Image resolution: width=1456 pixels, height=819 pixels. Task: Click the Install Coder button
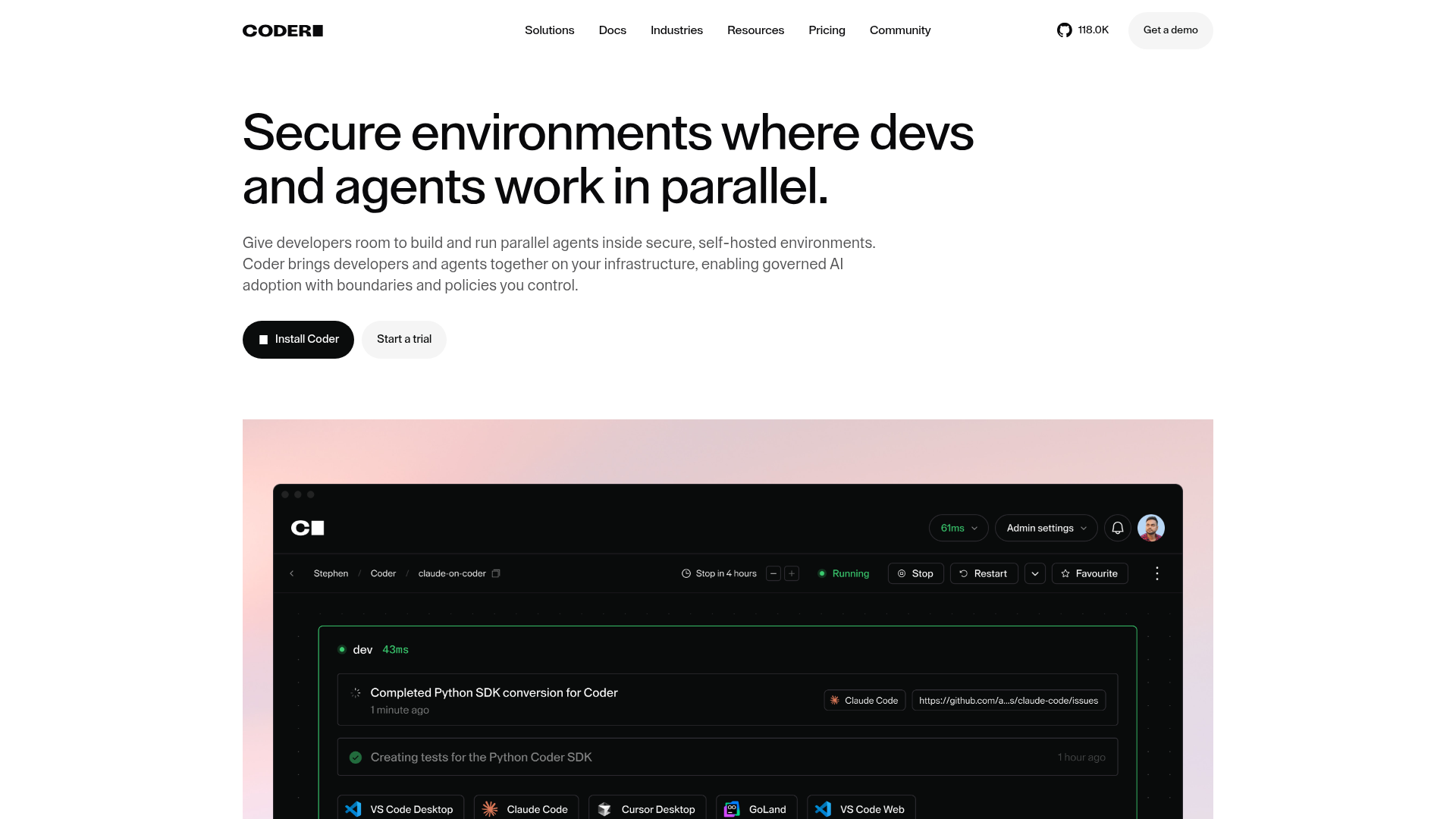[x=298, y=339]
